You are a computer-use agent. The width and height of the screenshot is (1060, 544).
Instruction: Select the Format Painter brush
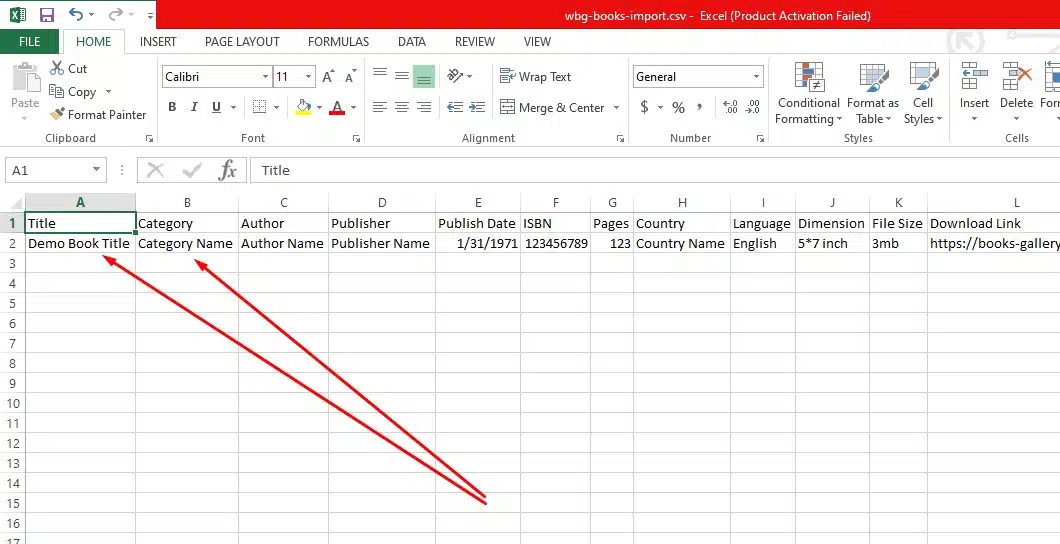[57, 114]
